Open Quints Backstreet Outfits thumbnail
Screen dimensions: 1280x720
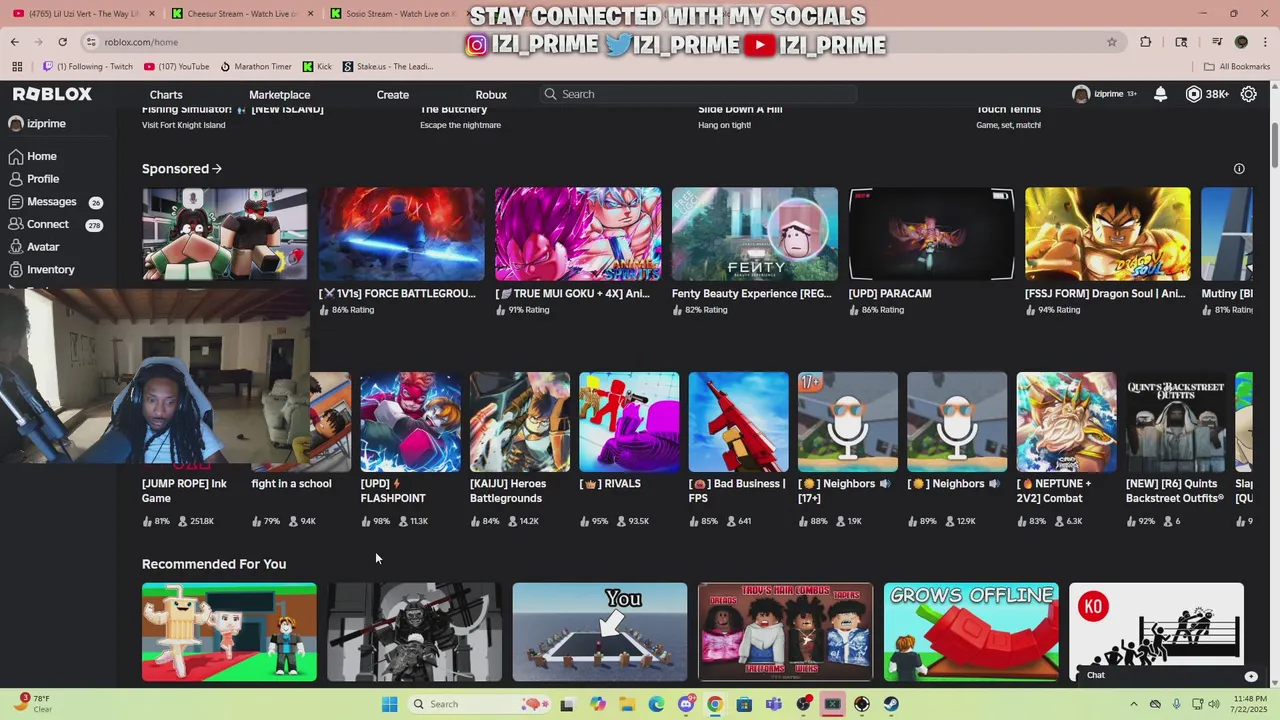(x=1176, y=422)
